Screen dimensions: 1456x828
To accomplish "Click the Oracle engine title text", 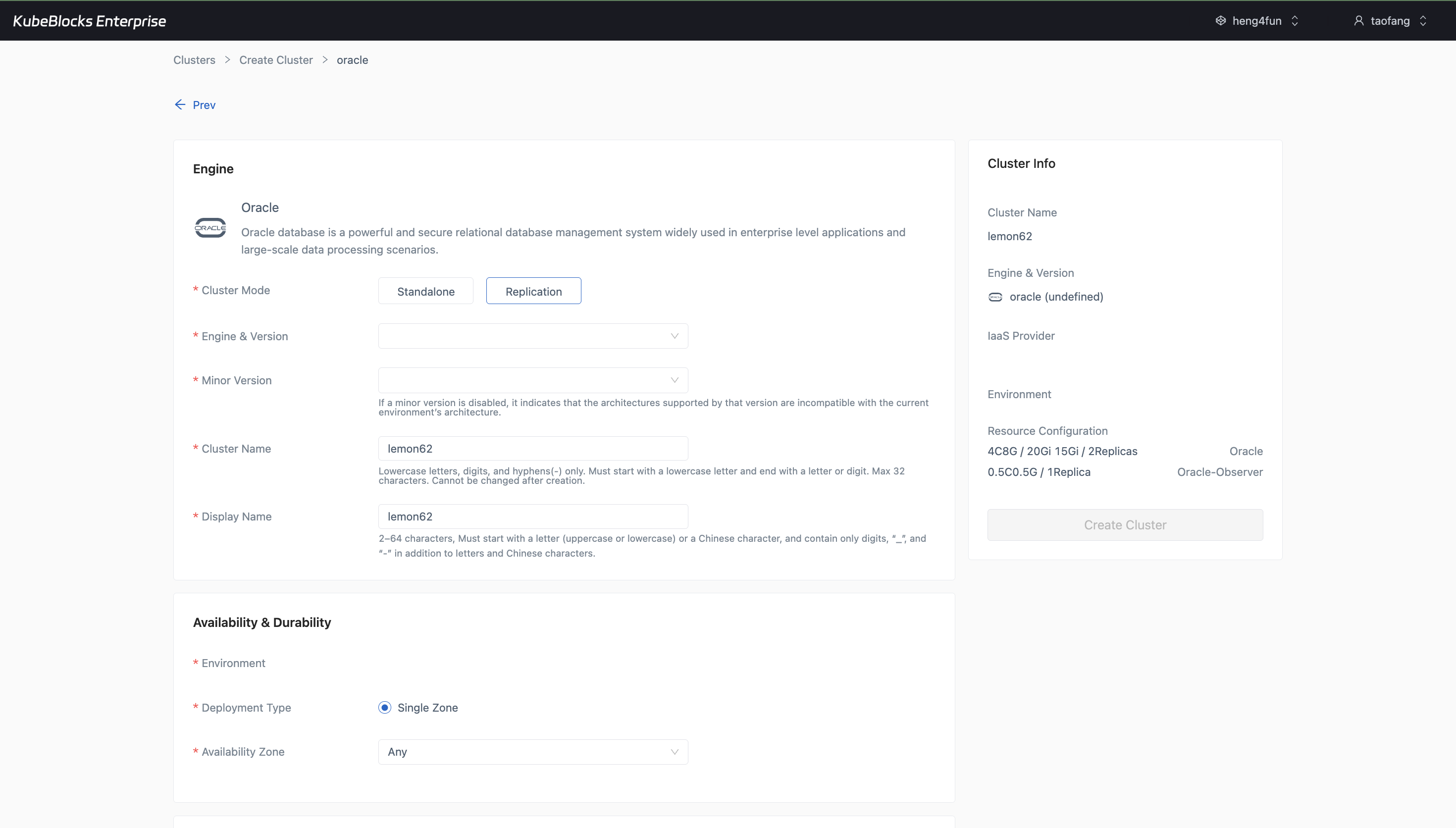I will click(260, 207).
